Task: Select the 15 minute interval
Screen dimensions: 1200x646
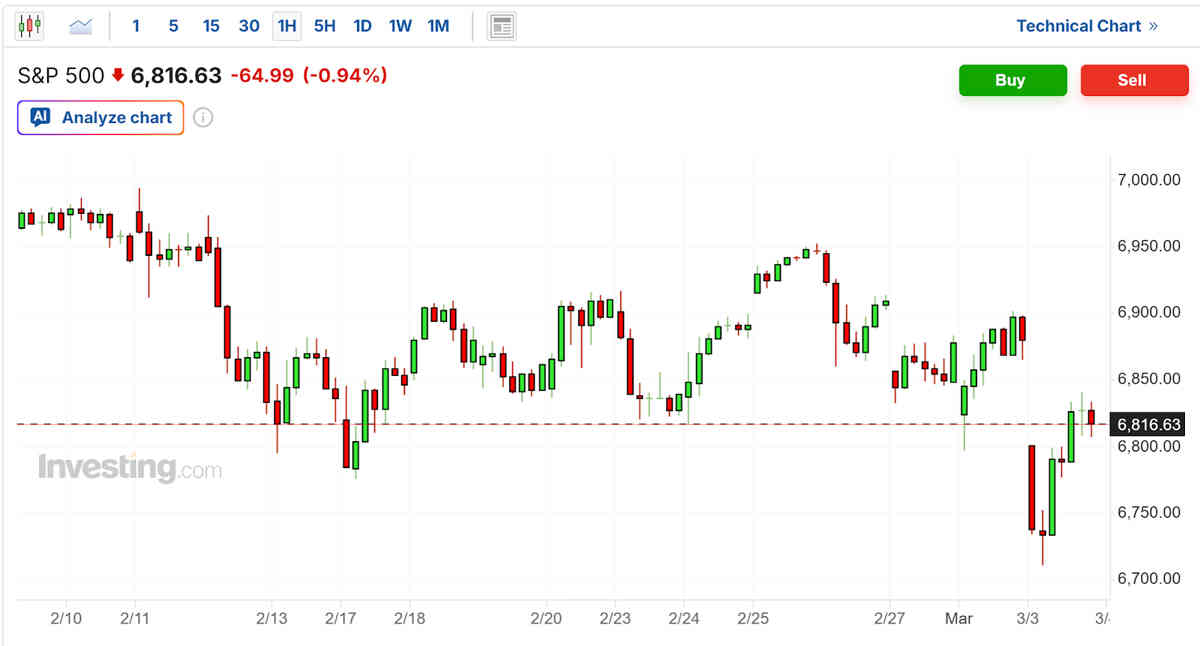Action: pyautogui.click(x=211, y=26)
